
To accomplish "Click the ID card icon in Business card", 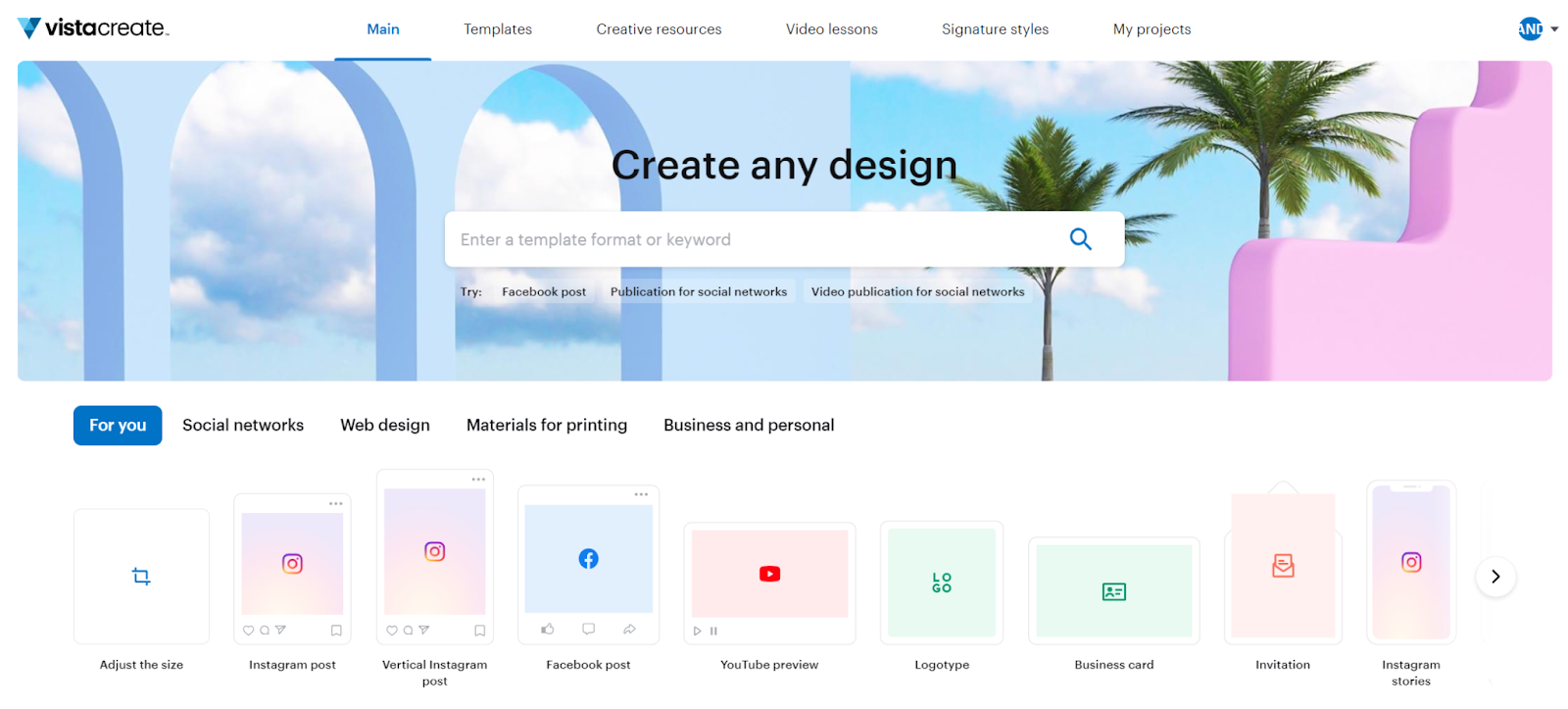I will [1114, 591].
